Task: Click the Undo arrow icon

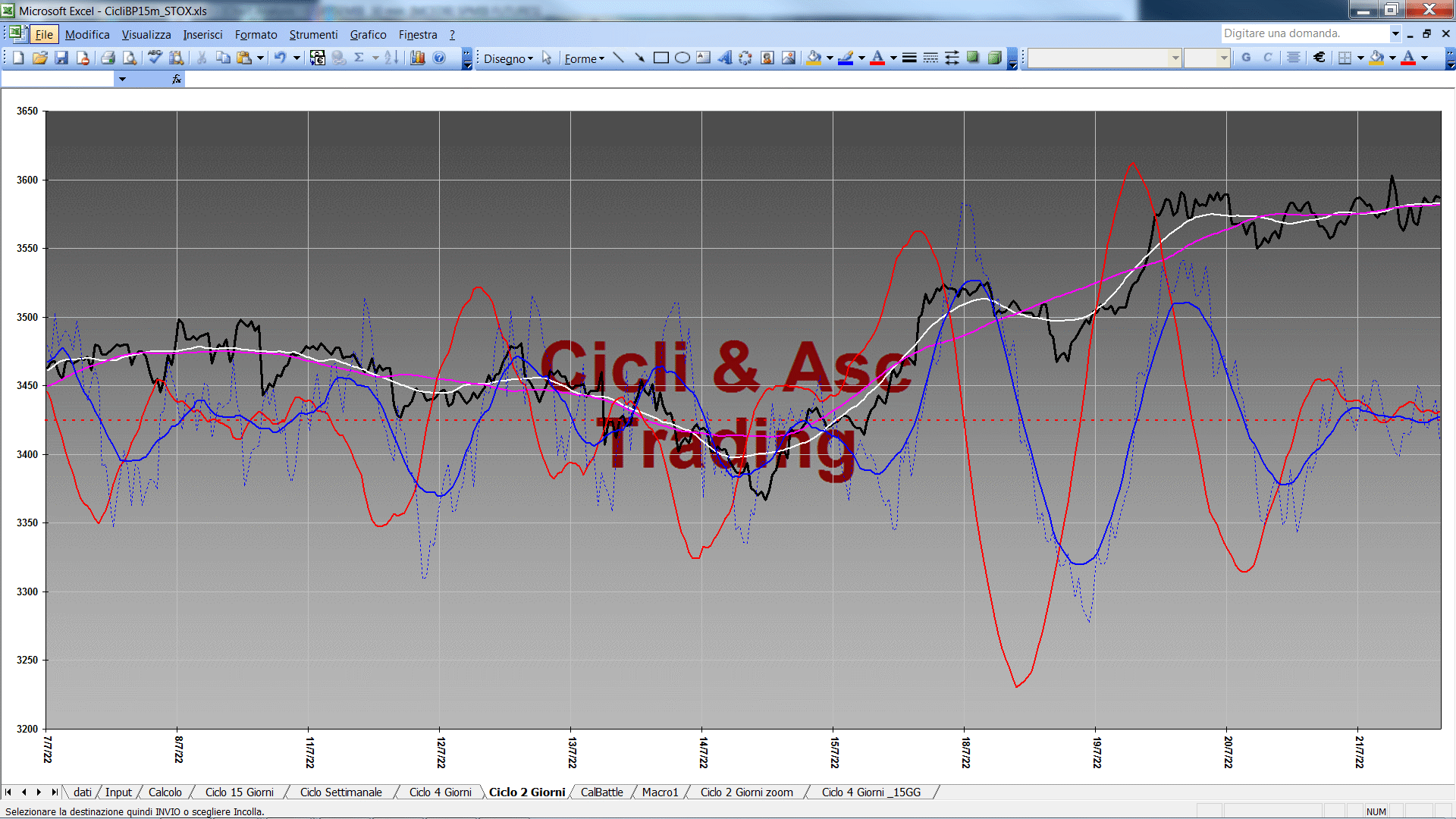Action: point(281,58)
